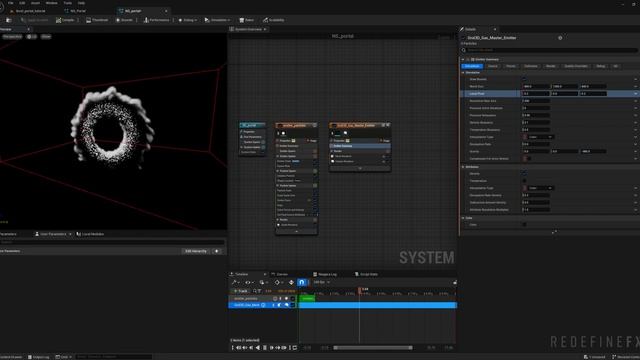Click the Lit view mode button
Image resolution: width=640 pixels, height=360 pixels.
click(x=31, y=36)
